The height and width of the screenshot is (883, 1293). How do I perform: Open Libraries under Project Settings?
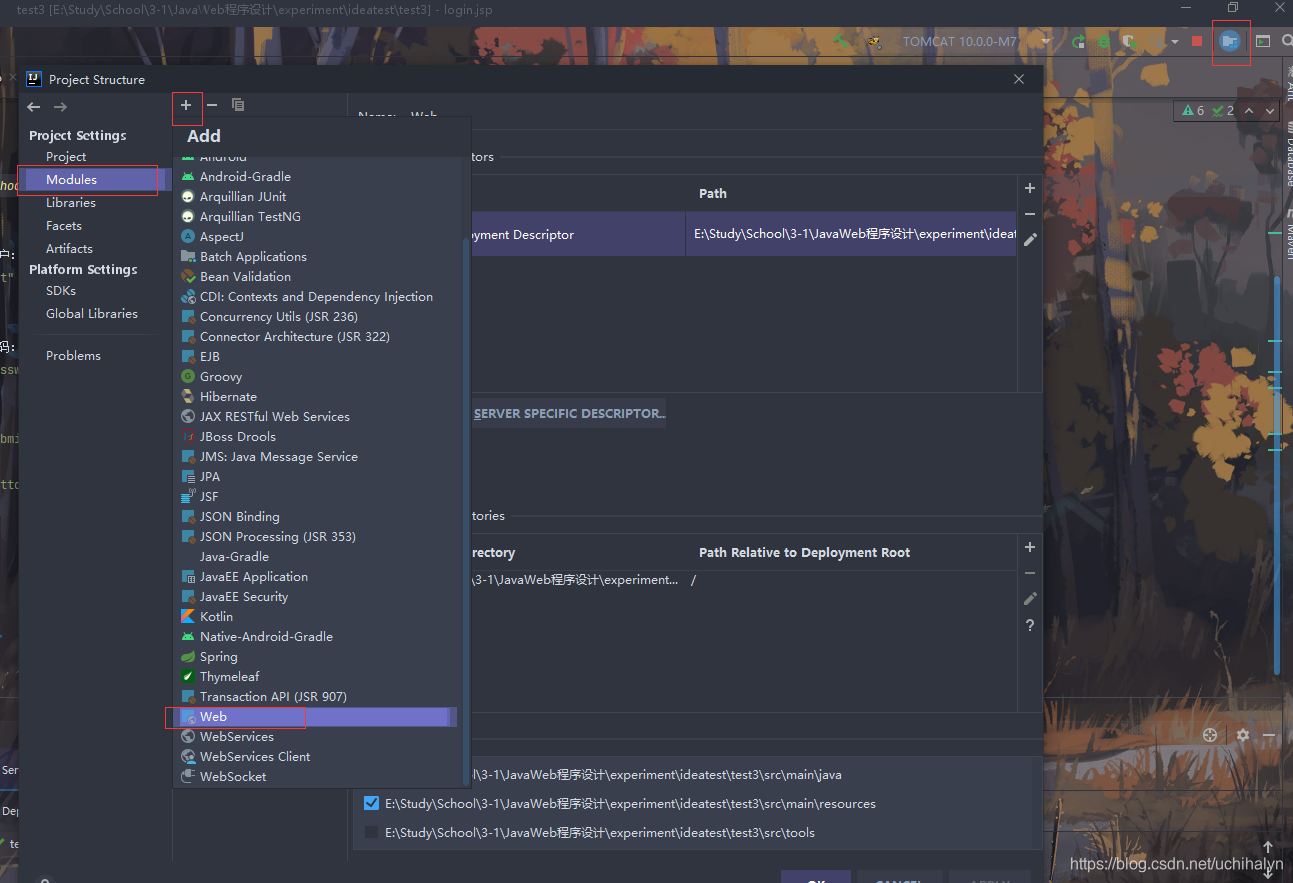click(x=71, y=202)
